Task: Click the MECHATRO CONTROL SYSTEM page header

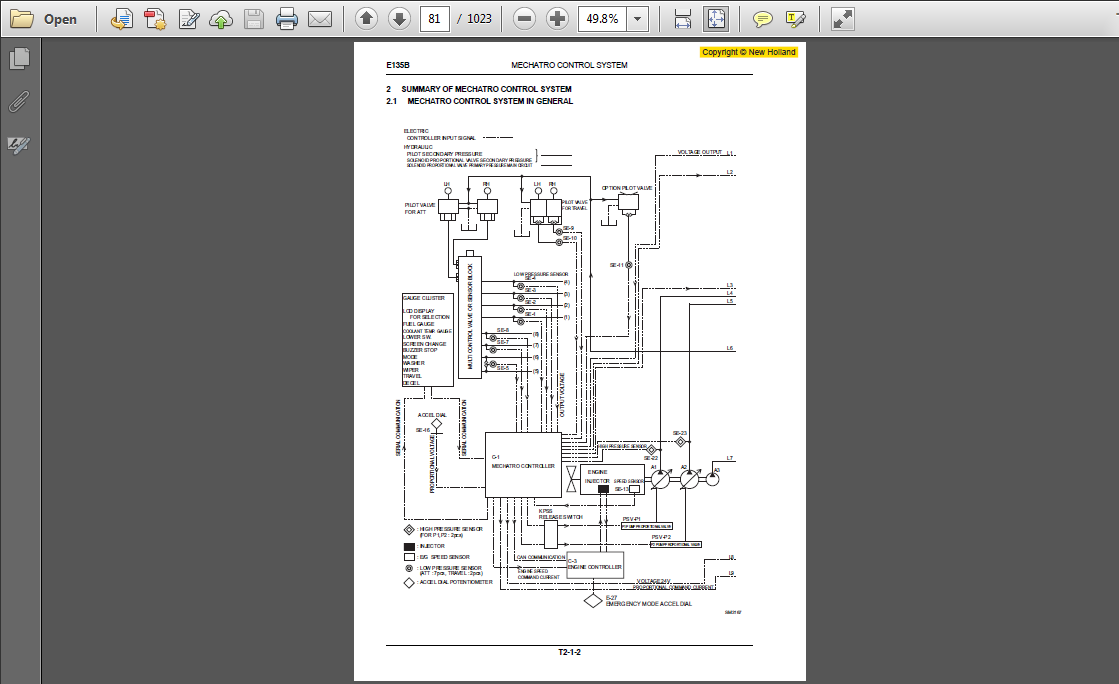Action: pyautogui.click(x=569, y=65)
